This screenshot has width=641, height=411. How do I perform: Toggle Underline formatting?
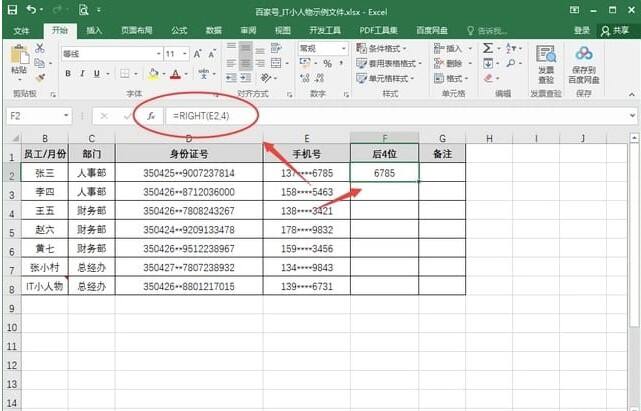97,74
